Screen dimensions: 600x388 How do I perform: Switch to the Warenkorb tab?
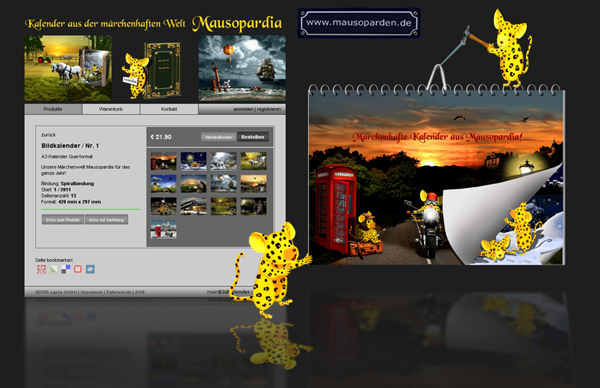coord(111,109)
